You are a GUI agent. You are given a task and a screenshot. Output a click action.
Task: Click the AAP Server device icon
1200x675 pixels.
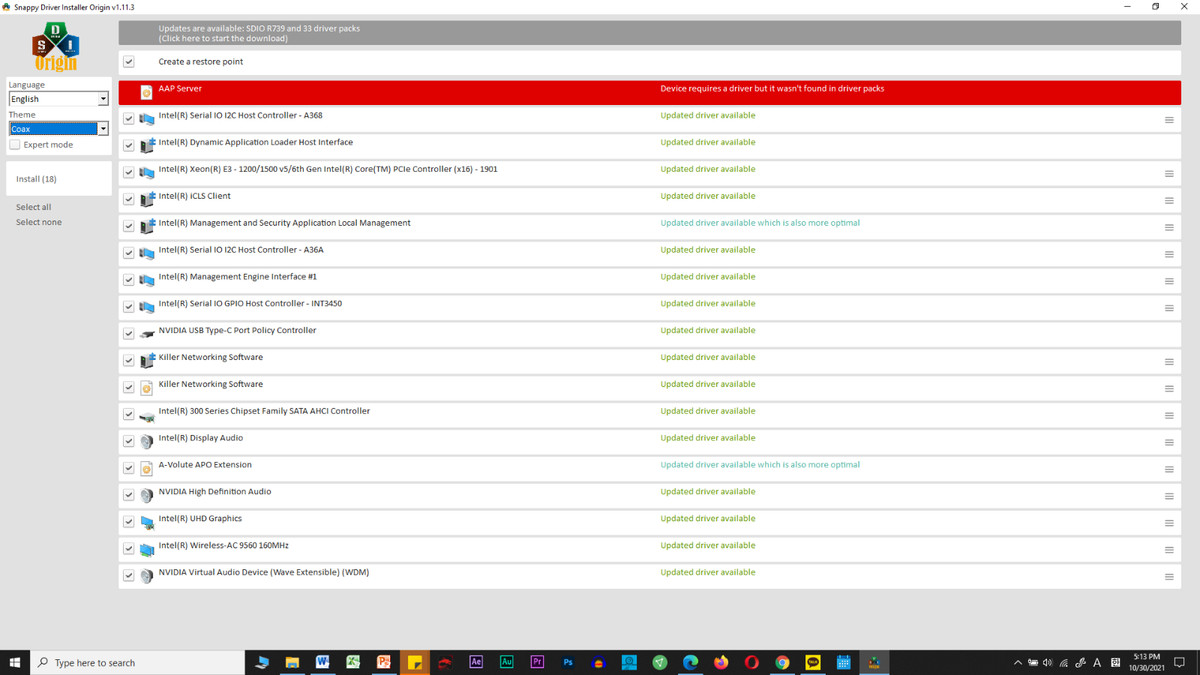[x=146, y=92]
